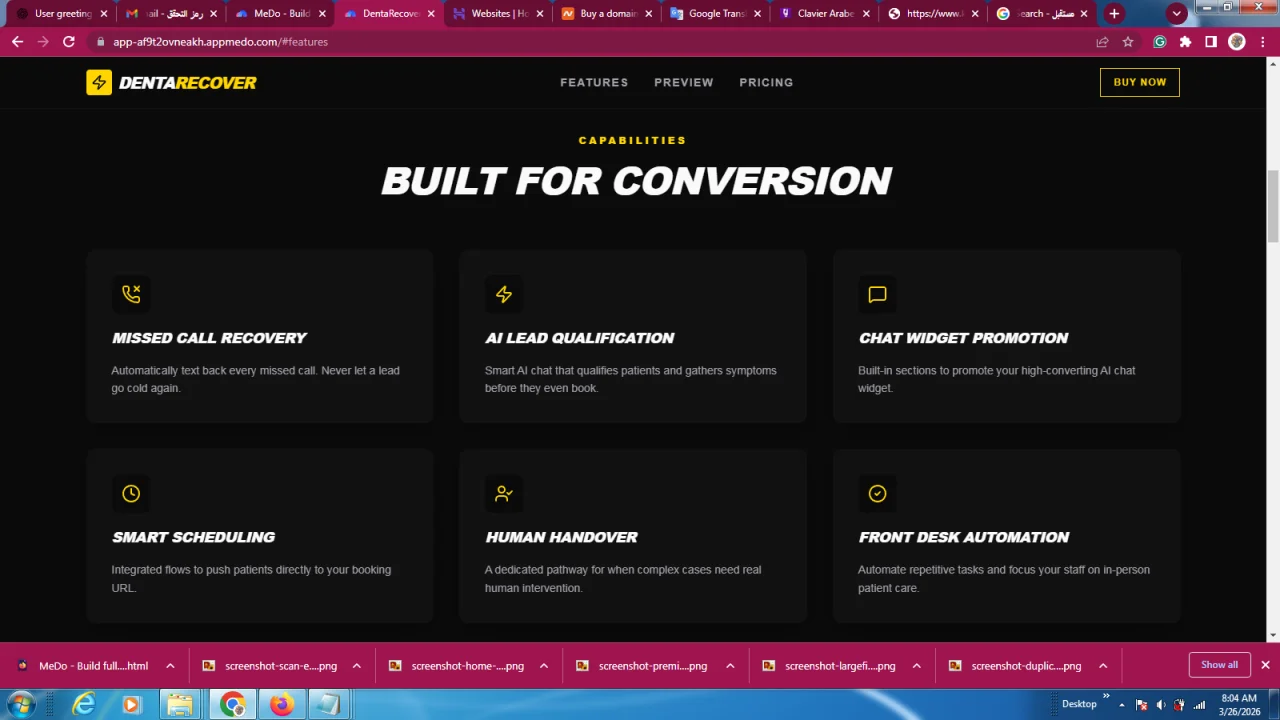Image resolution: width=1280 pixels, height=720 pixels.
Task: Expand options for screenshot-scan-e download
Action: [357, 666]
